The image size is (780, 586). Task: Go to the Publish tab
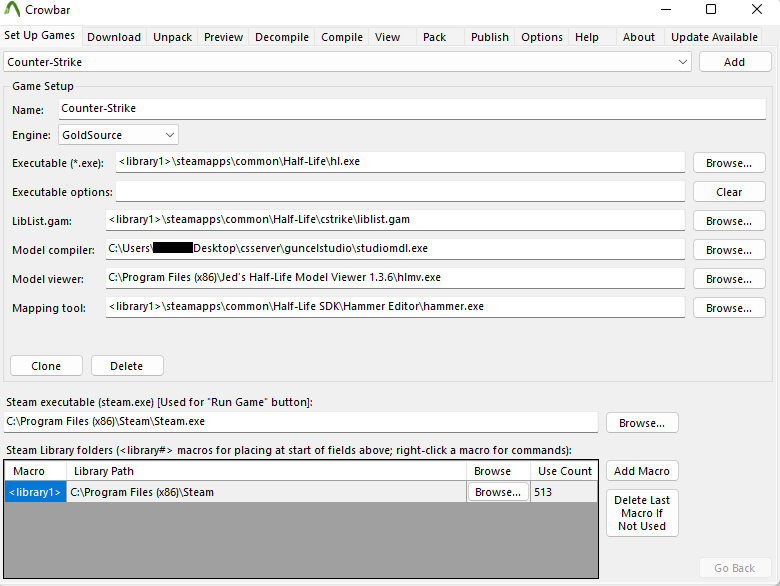[x=489, y=37]
